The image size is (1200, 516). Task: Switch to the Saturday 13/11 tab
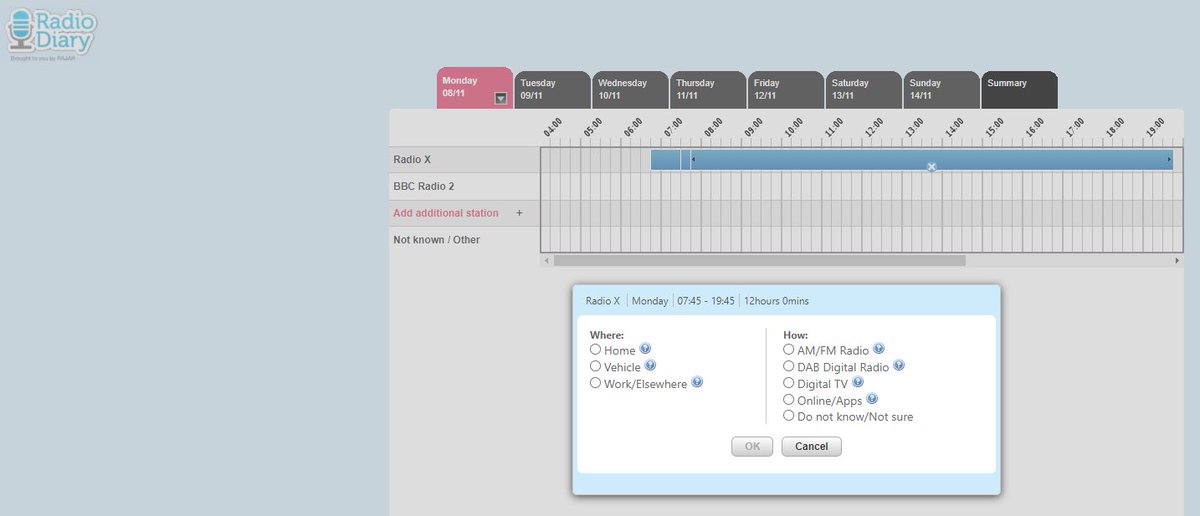[x=864, y=89]
